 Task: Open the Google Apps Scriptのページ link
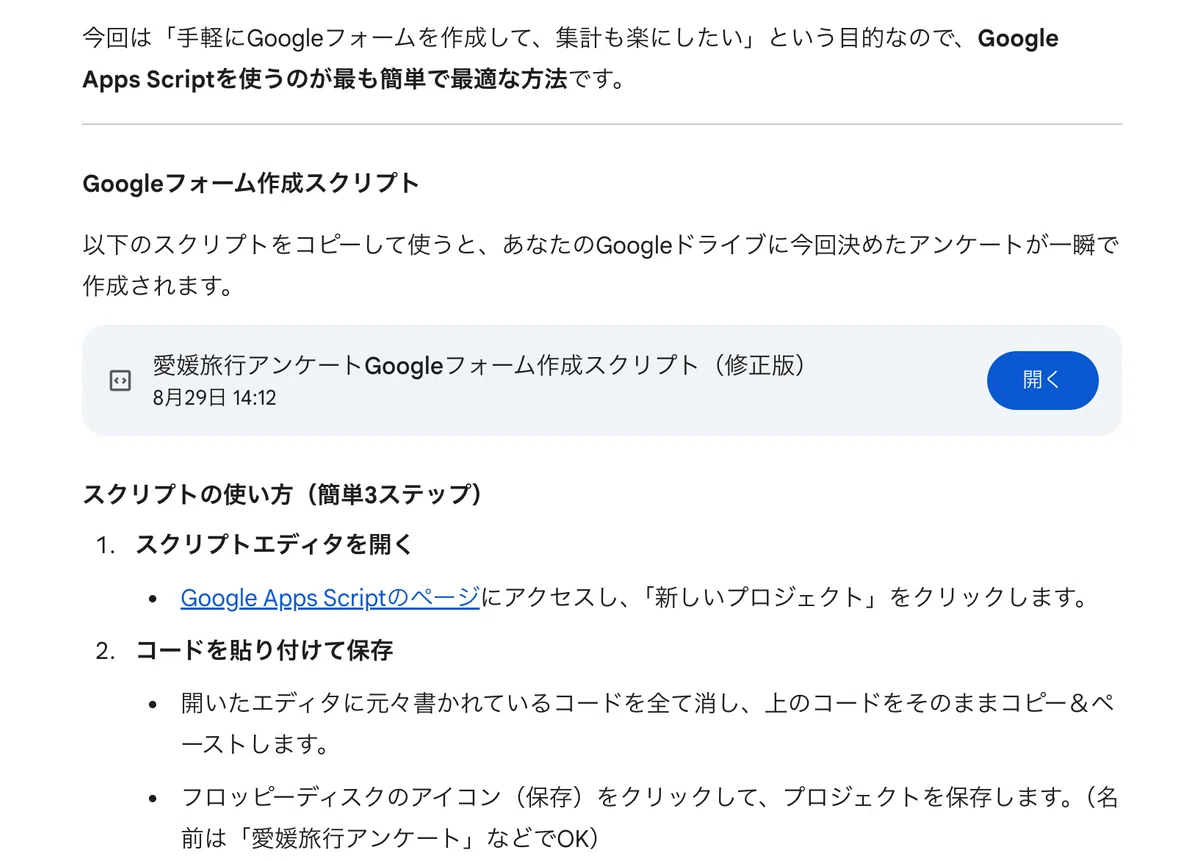(330, 598)
